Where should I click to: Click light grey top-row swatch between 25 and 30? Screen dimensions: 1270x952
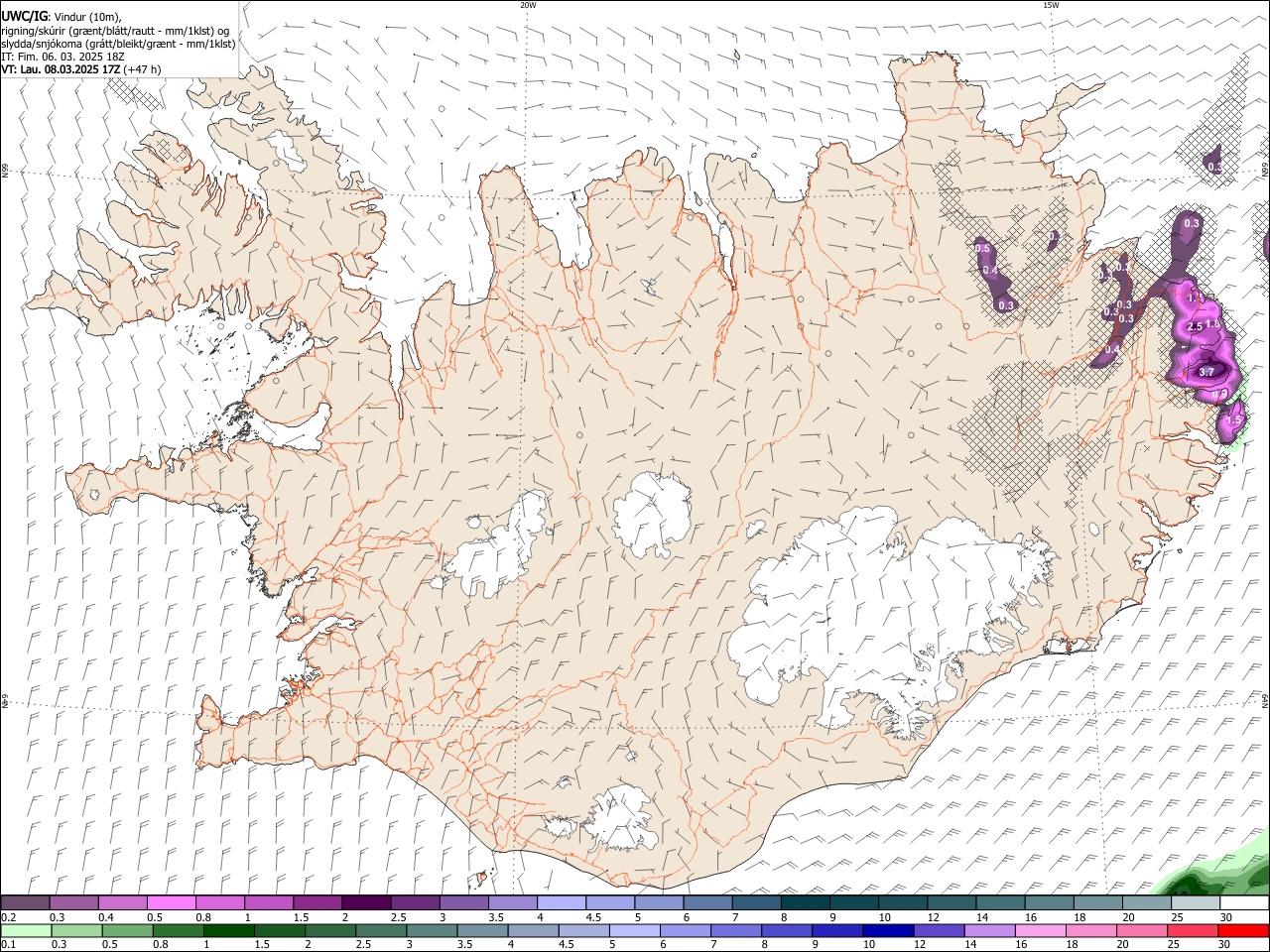coord(1196,903)
